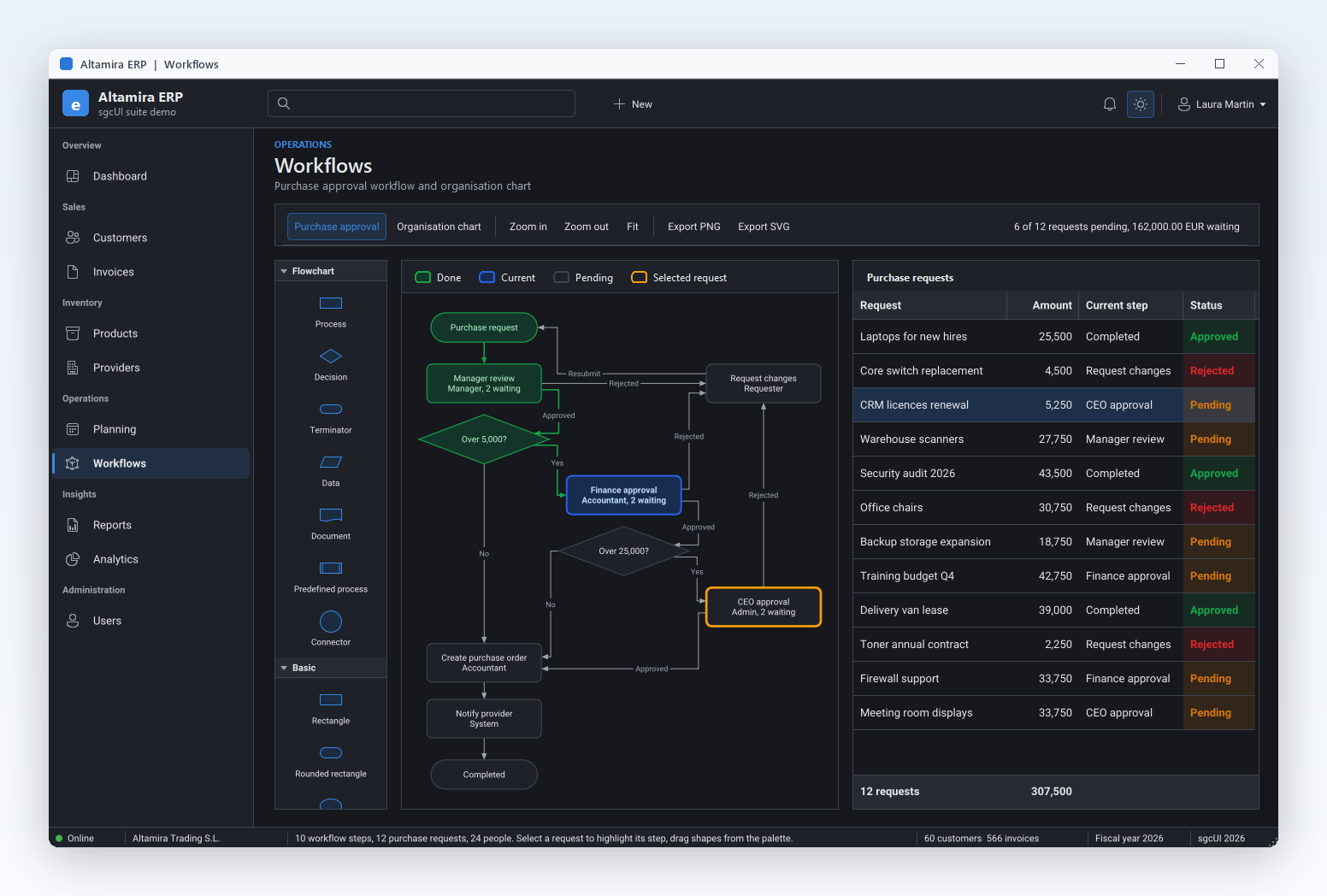Open notifications bell
This screenshot has height=896, width=1327.
point(1110,104)
